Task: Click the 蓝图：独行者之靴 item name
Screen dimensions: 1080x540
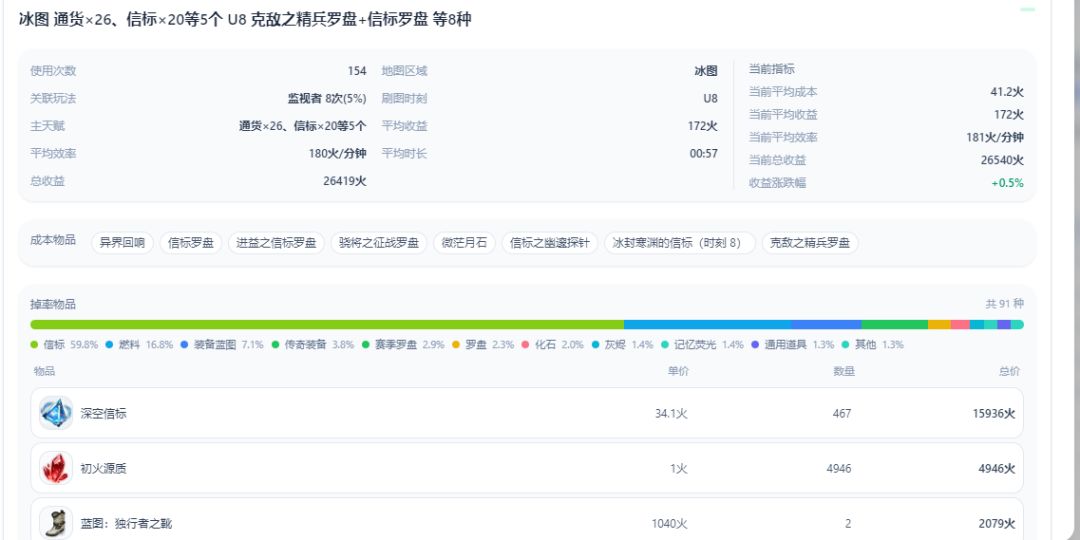Action: (x=126, y=524)
